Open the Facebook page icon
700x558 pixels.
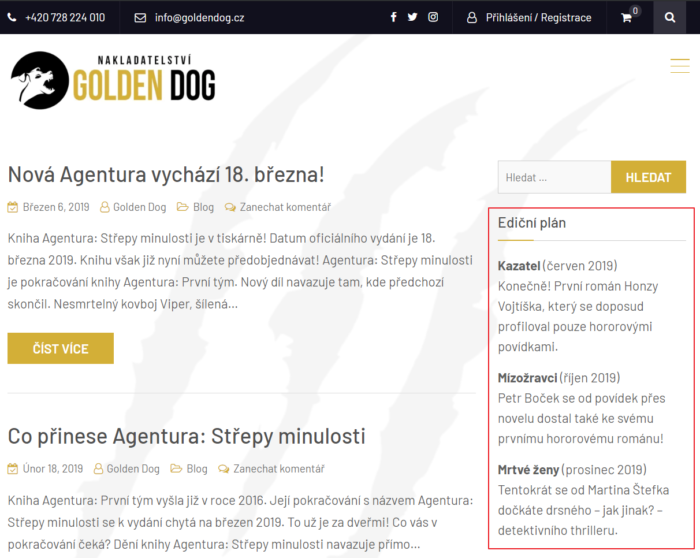(393, 17)
